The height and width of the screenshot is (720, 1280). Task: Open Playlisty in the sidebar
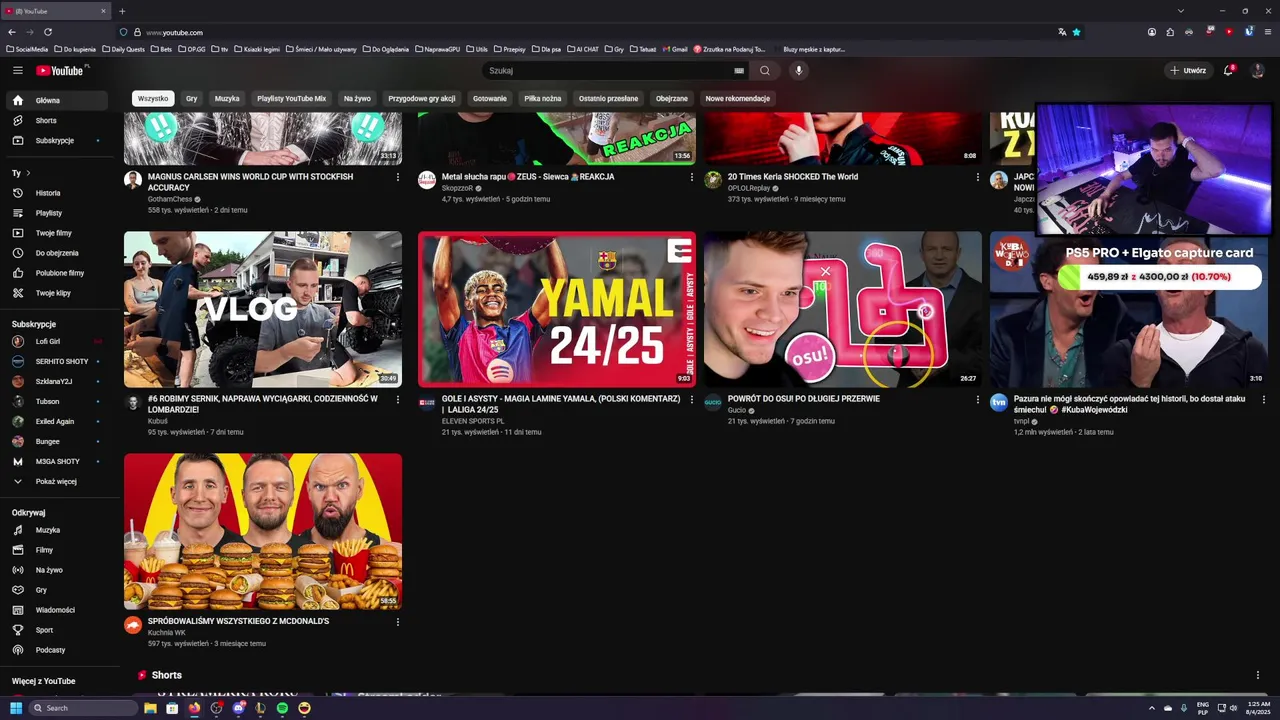[56, 213]
